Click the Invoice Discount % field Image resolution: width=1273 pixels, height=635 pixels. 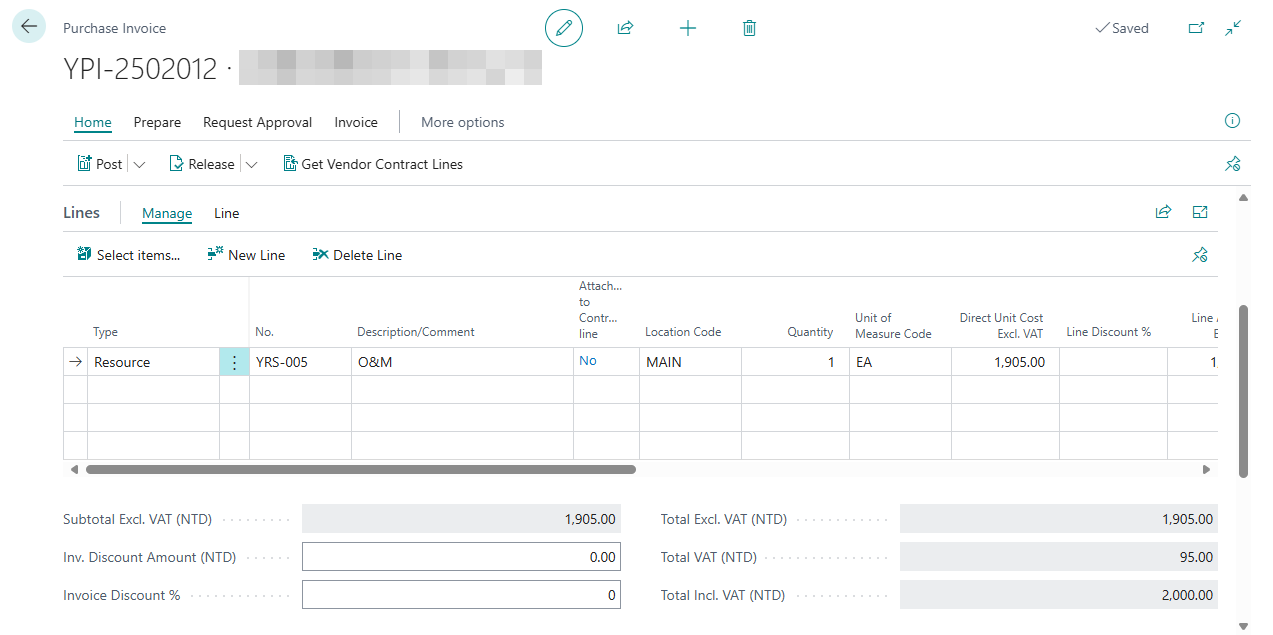tap(461, 595)
